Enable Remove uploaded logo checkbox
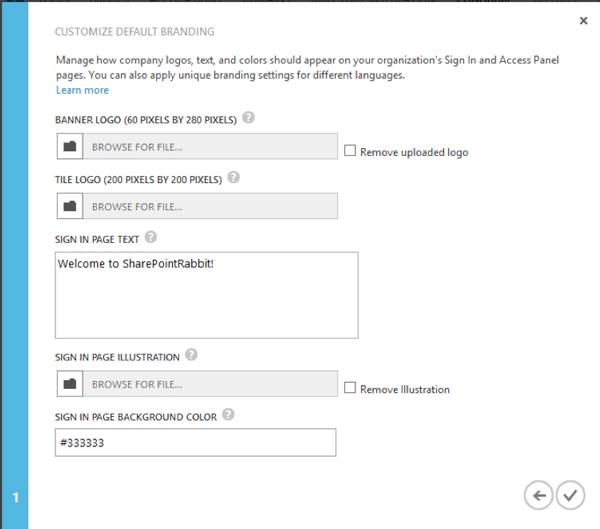The image size is (600, 529). click(350, 150)
